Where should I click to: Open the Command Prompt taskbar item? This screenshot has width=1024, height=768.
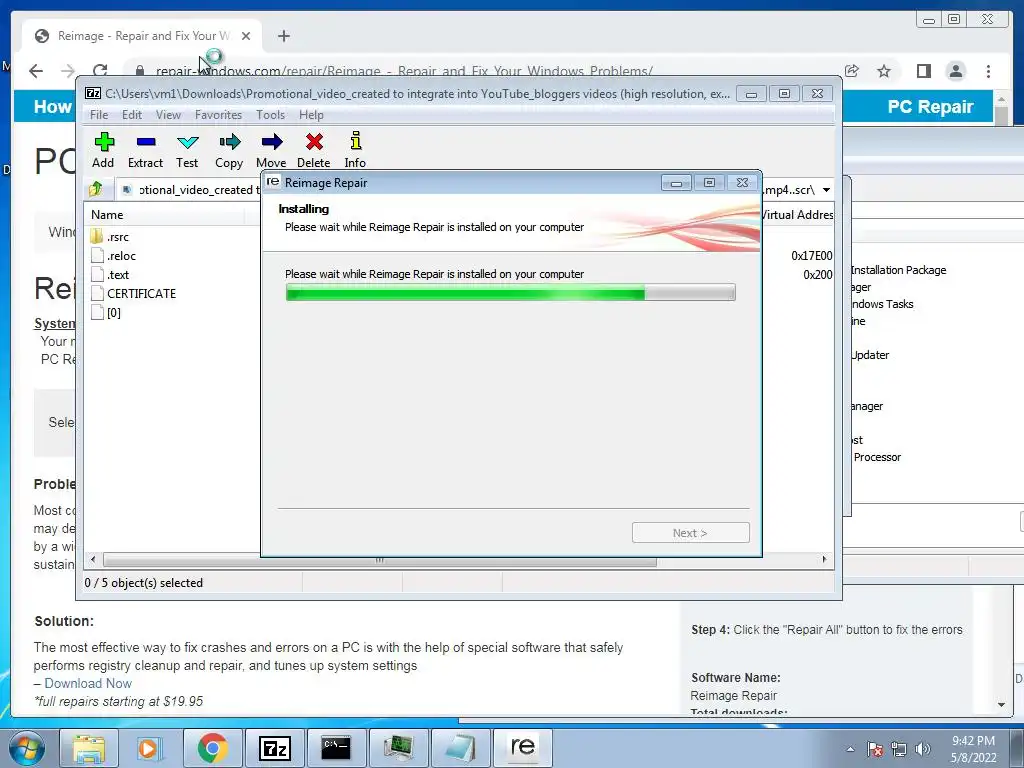336,748
